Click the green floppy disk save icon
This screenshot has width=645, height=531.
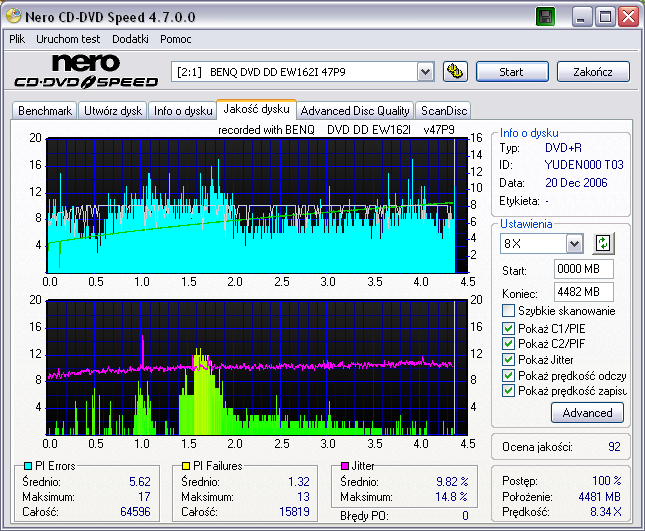[545, 17]
